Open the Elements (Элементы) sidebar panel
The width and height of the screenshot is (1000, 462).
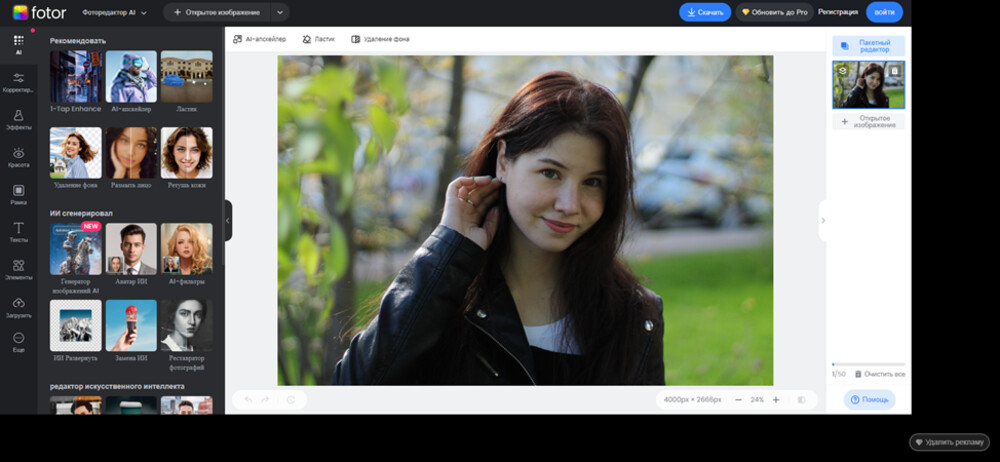click(x=18, y=269)
